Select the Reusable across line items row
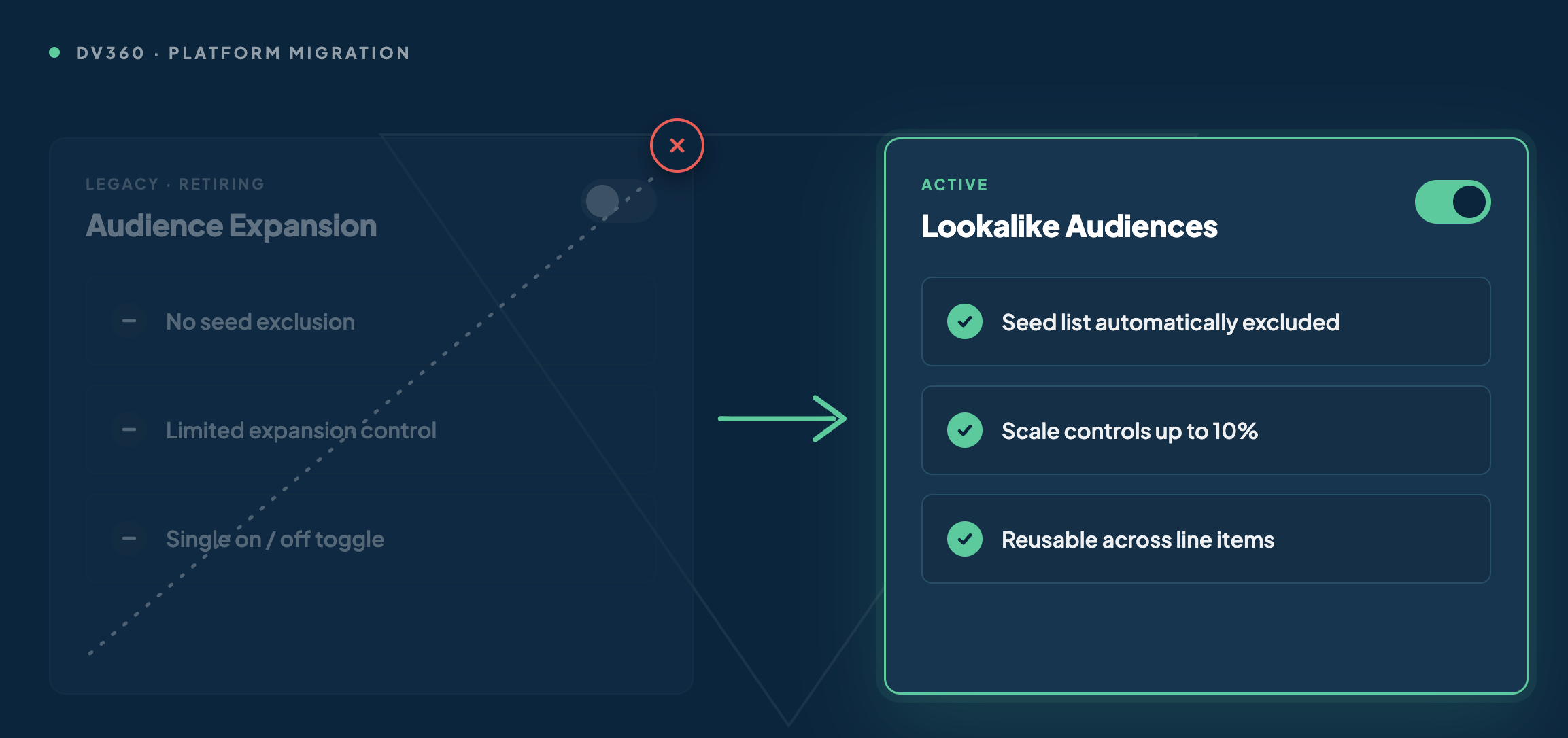Screen dimensions: 1568x738 1206,539
